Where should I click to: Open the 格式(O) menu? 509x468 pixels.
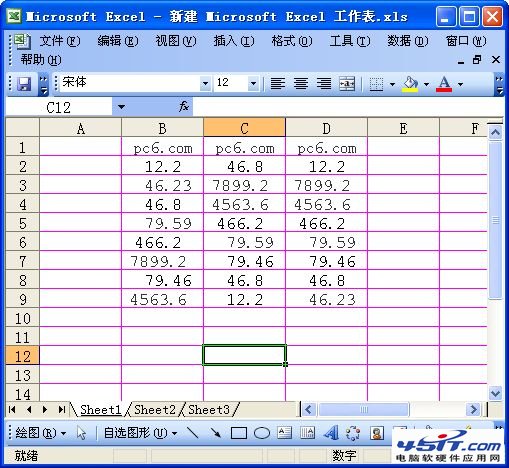292,41
